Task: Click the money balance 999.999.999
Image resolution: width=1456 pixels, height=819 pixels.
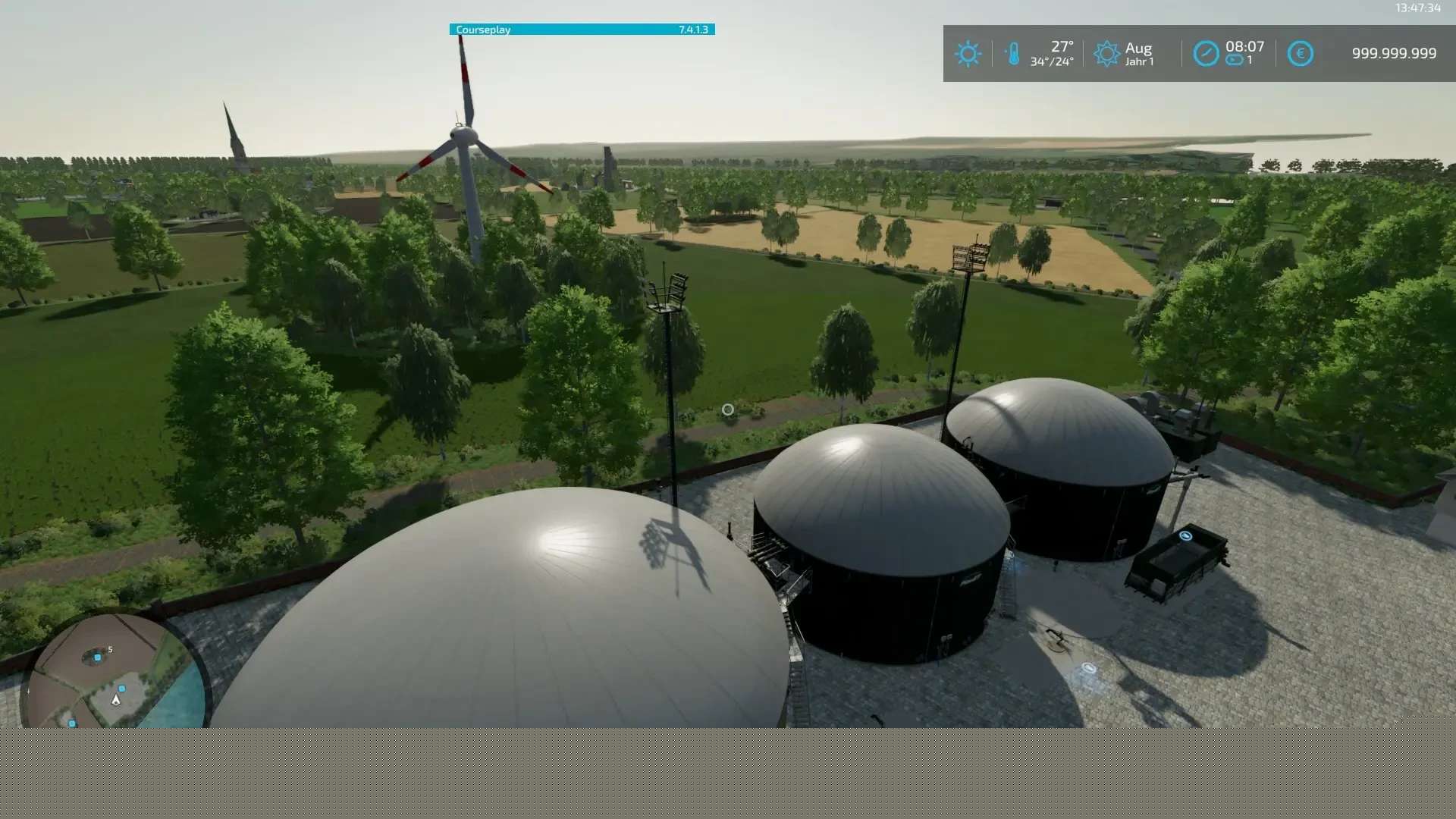Action: pyautogui.click(x=1394, y=54)
